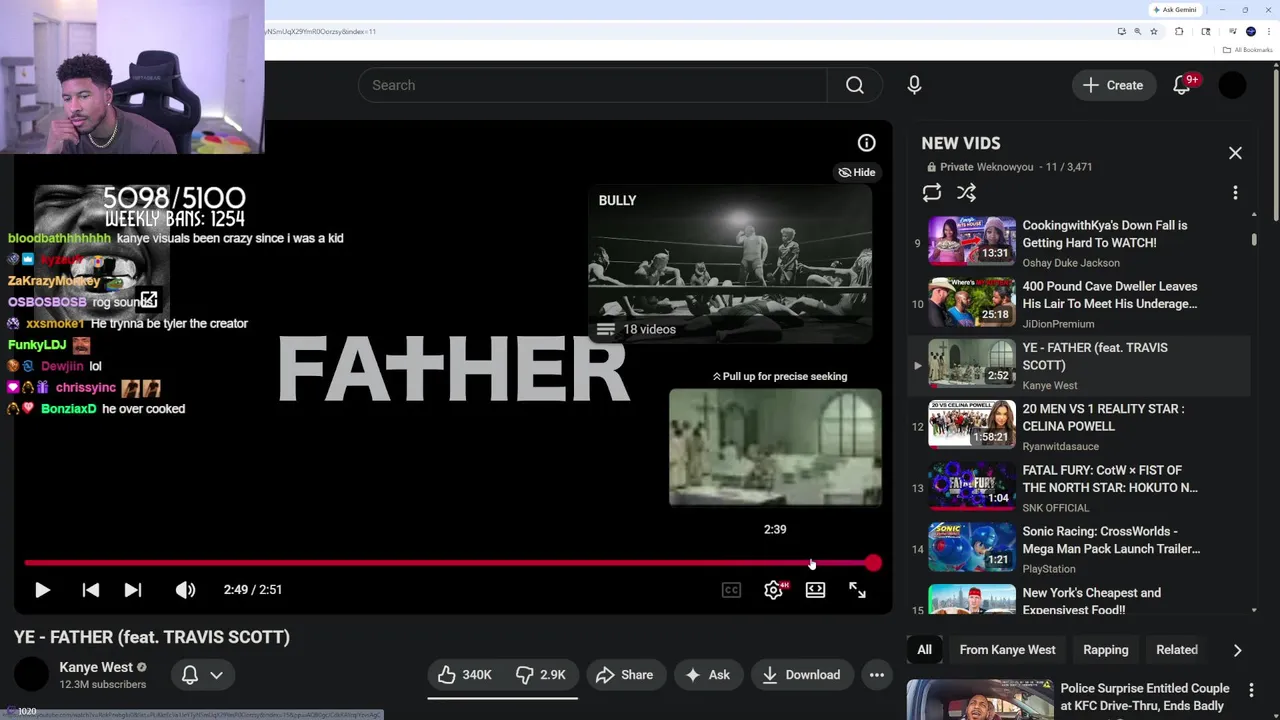Open FATAL FURY CotW video
Screen dimensions: 1280x720
pos(1078,488)
